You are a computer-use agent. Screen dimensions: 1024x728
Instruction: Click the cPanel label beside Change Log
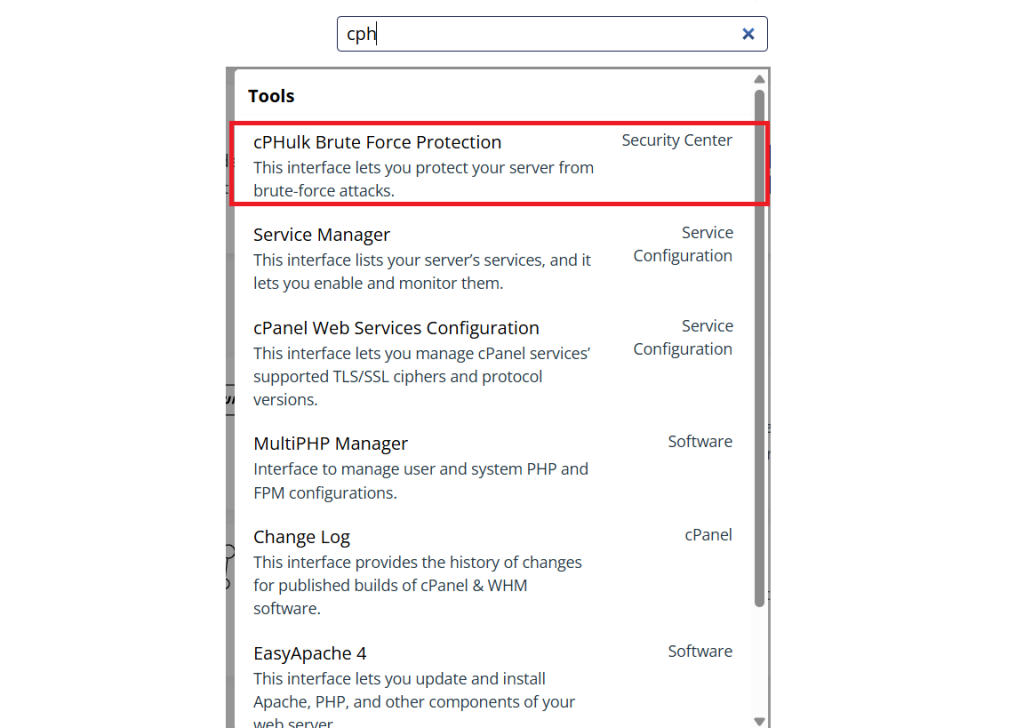click(x=708, y=535)
